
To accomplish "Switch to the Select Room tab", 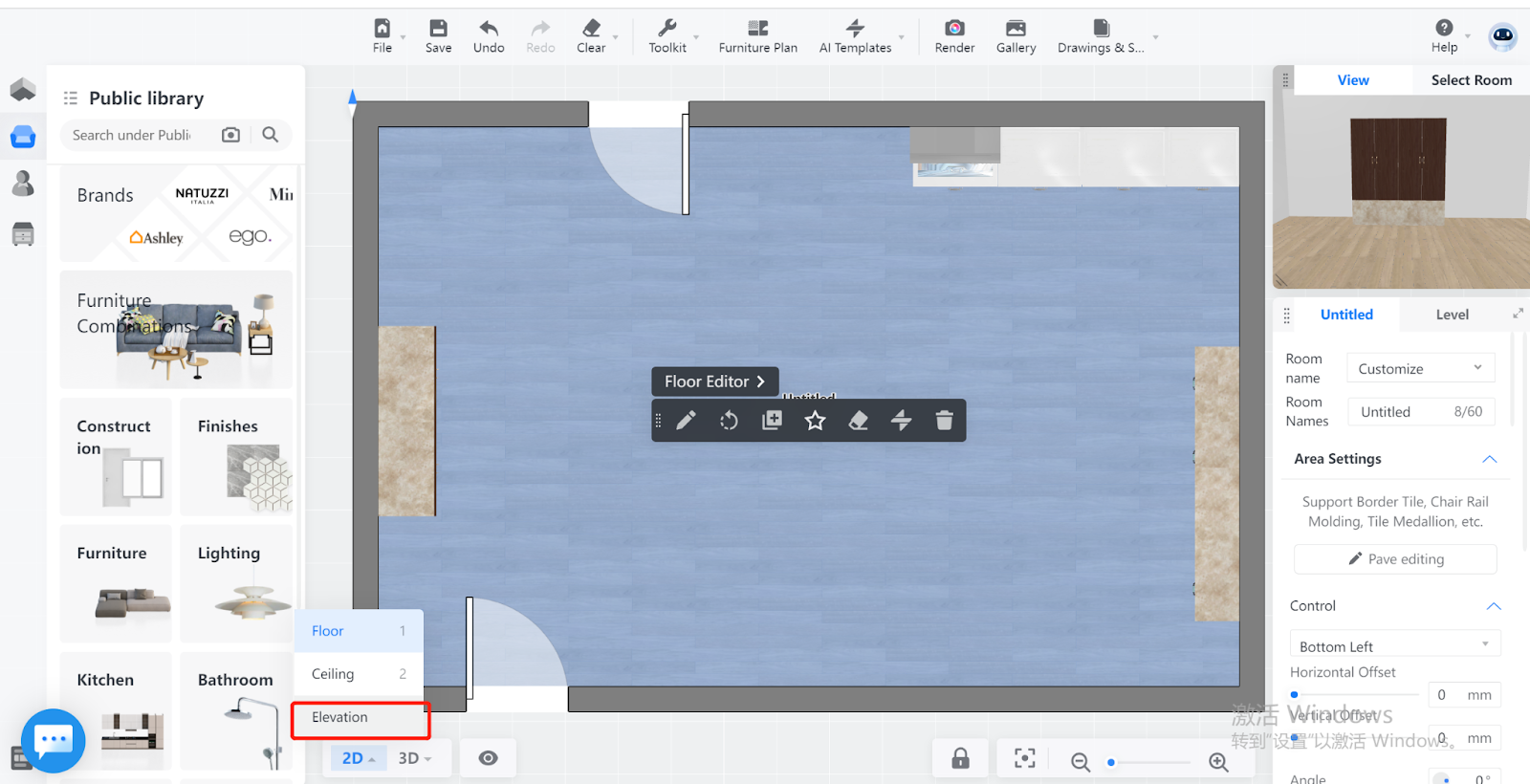I will pos(1471,80).
